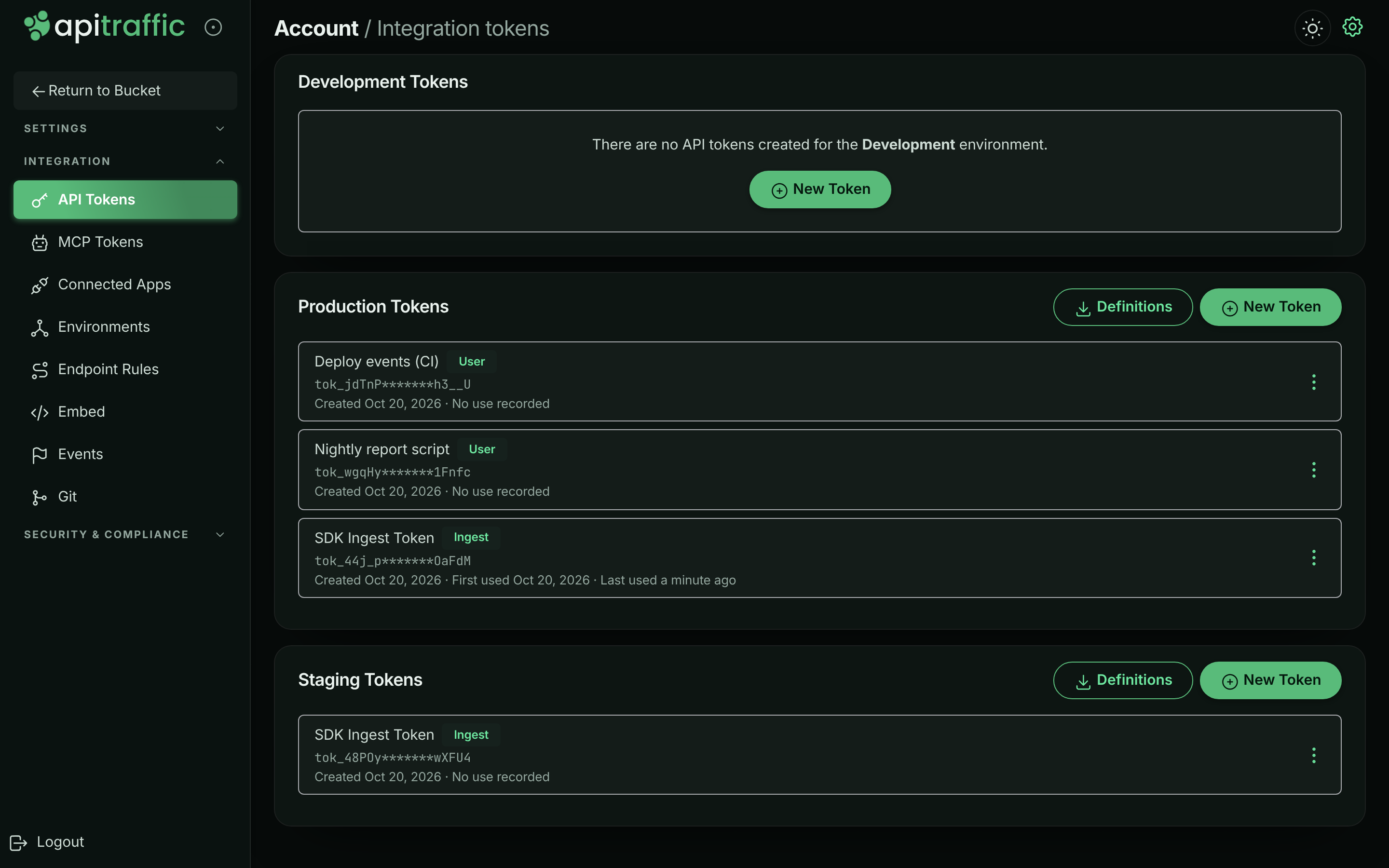The width and height of the screenshot is (1389, 868).
Task: Download Staging token Definitions
Action: tap(1123, 680)
